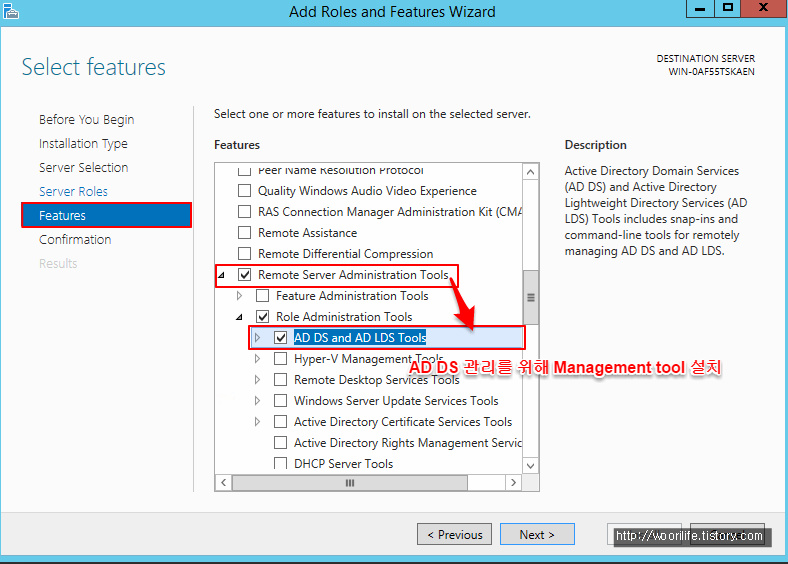
Task: Minimize the wizard window
Action: pos(700,9)
